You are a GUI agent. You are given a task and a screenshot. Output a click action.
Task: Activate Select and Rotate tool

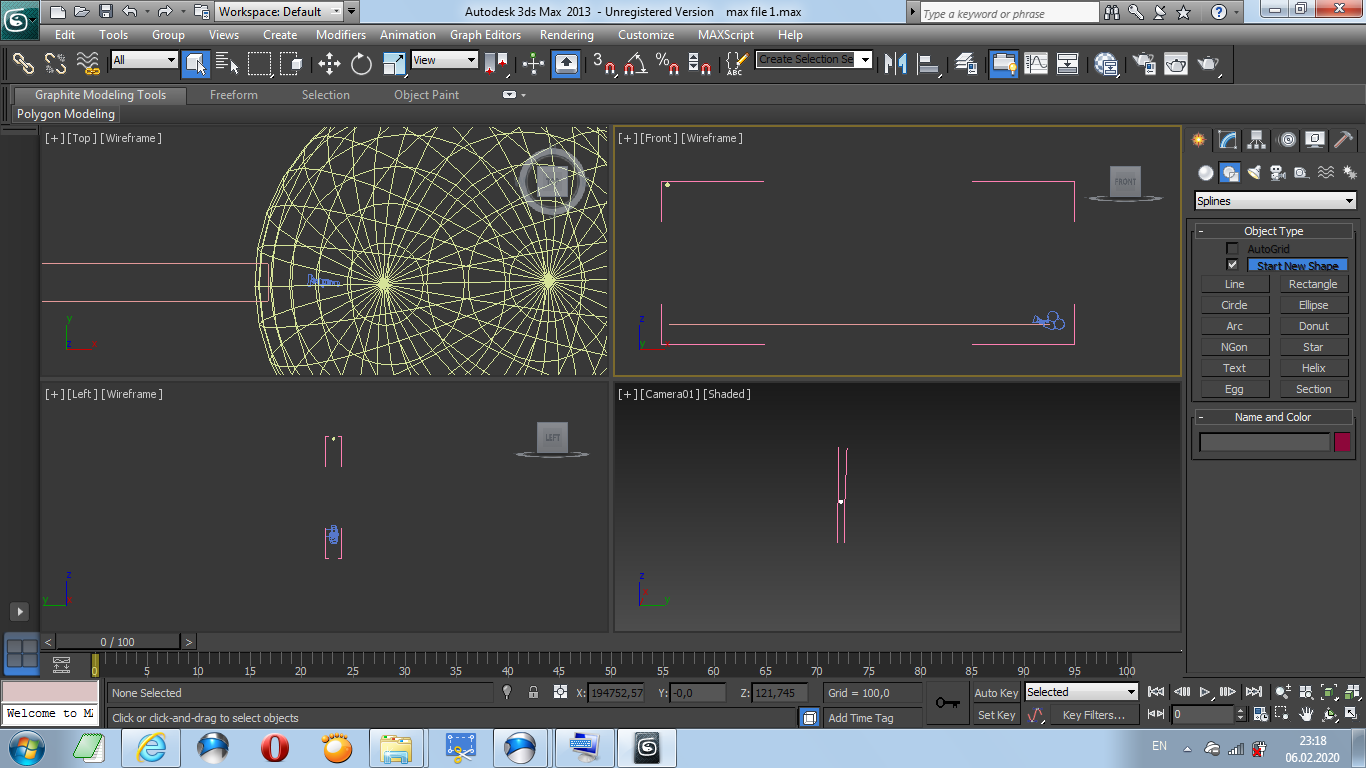(361, 64)
